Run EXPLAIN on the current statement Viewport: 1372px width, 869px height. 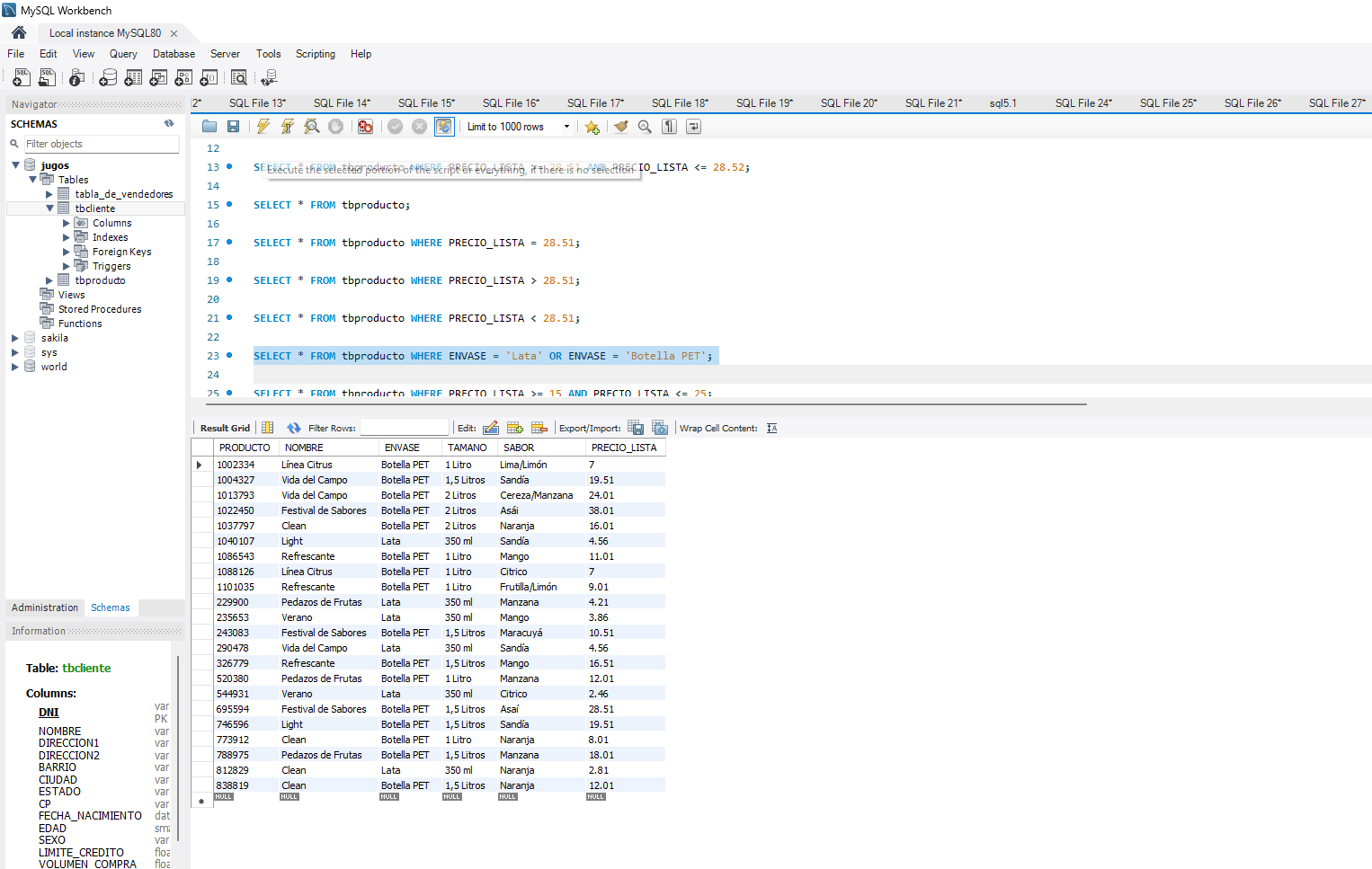pos(312,127)
